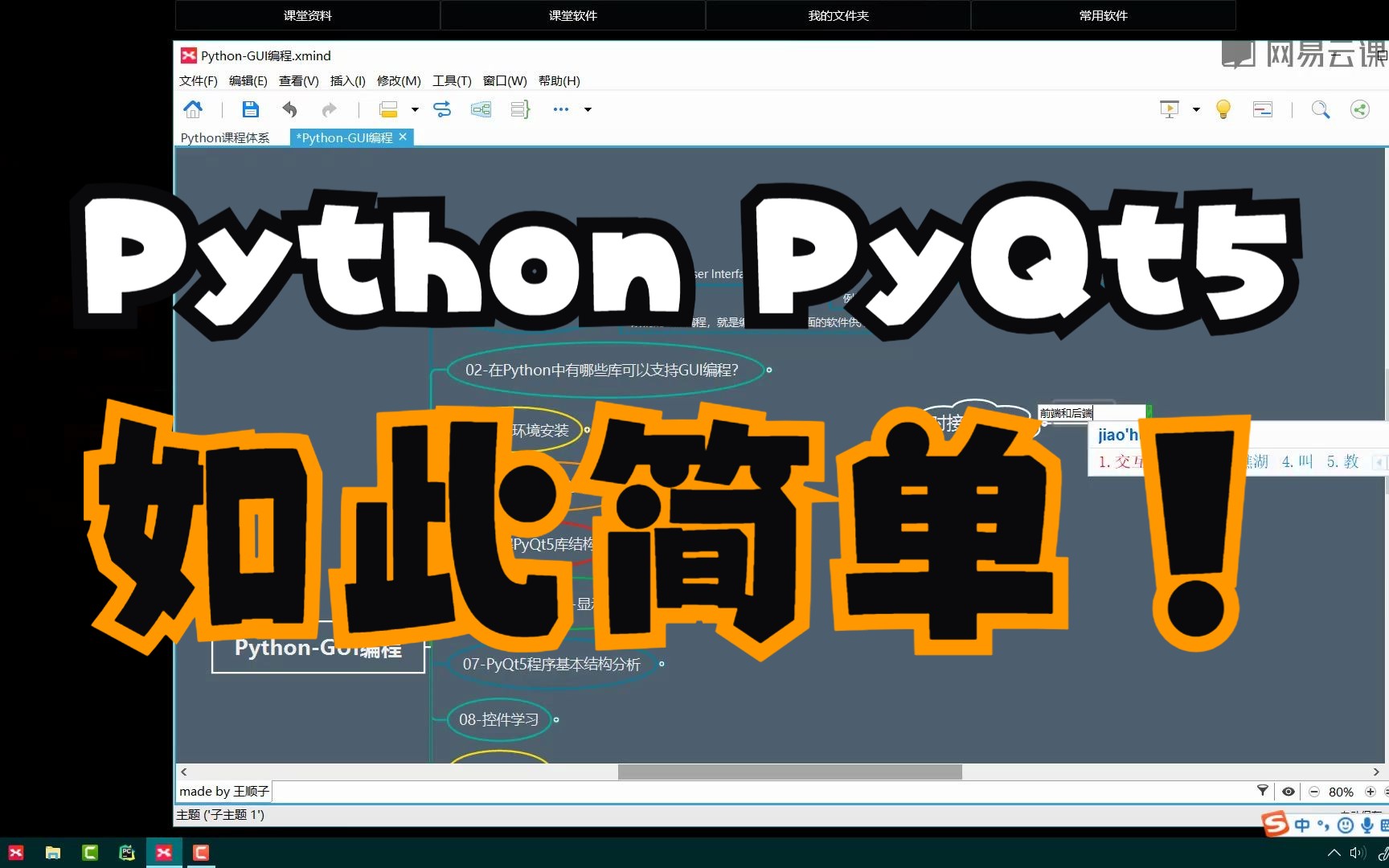The width and height of the screenshot is (1389, 868).
Task: Click the Home icon to return to overview
Action: point(194,109)
